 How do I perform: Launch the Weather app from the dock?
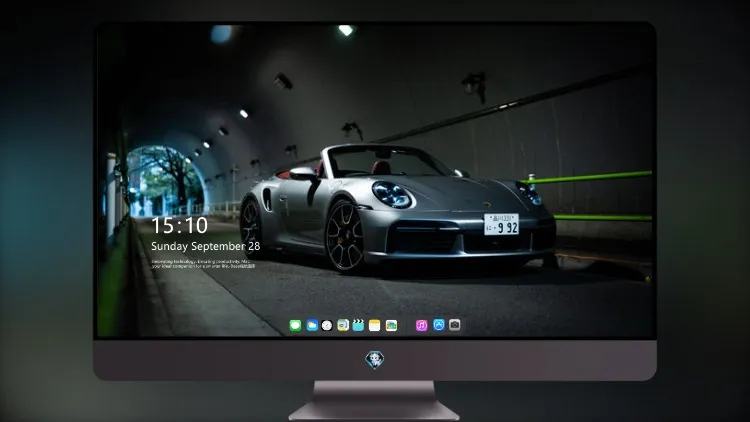(x=312, y=326)
